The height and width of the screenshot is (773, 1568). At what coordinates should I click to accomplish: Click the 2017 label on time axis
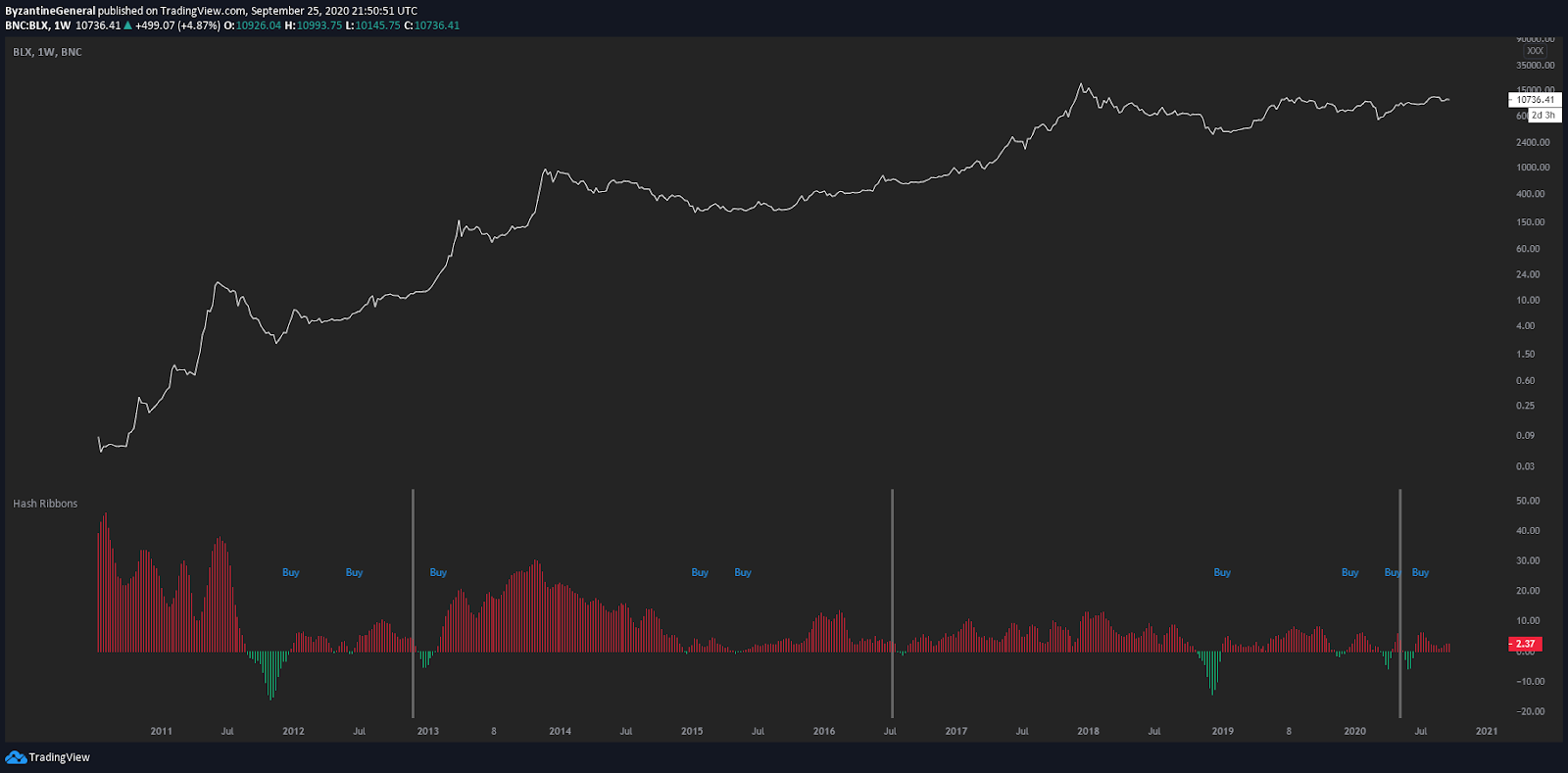click(956, 731)
